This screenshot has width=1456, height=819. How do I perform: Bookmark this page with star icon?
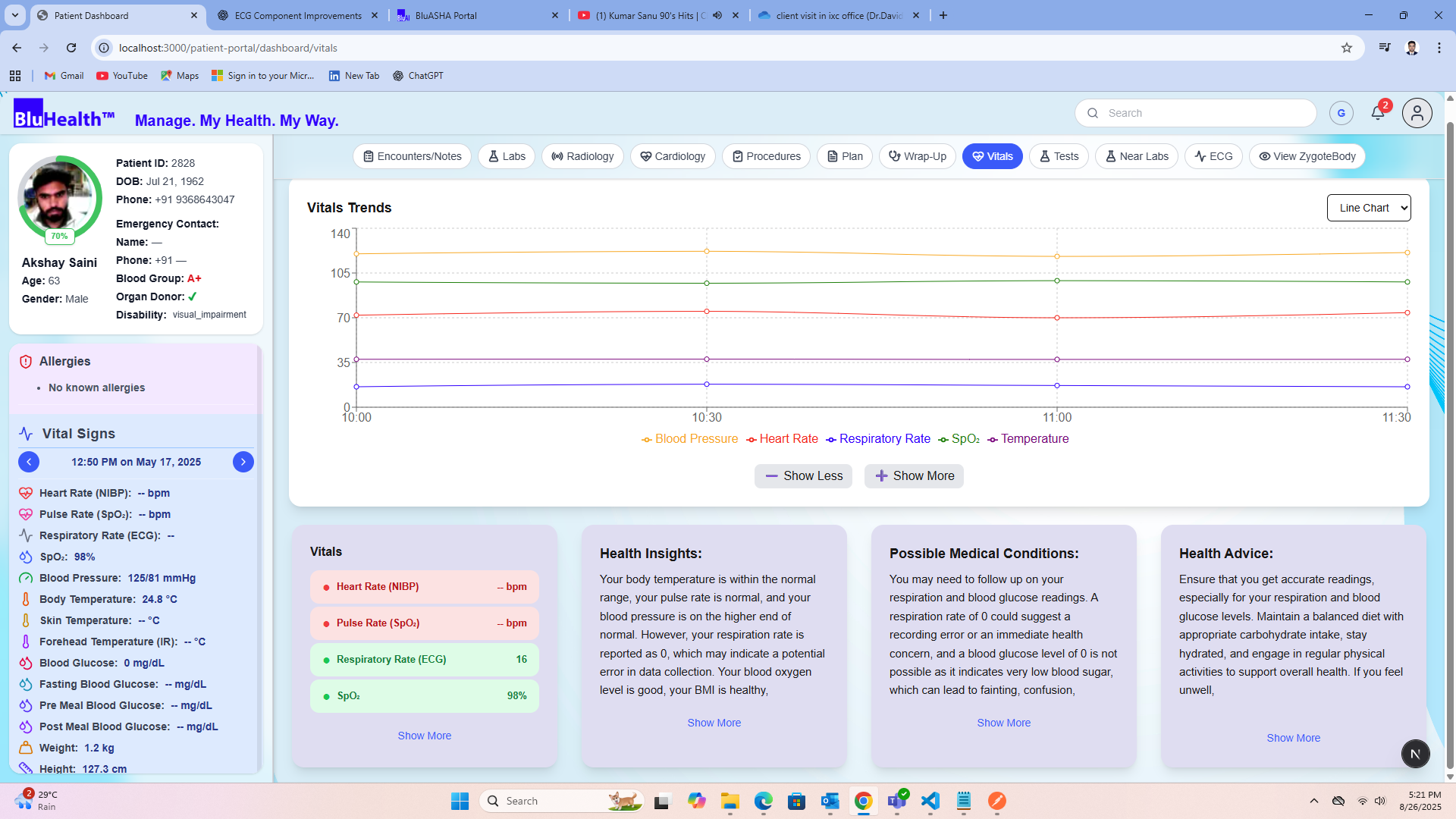pyautogui.click(x=1346, y=48)
